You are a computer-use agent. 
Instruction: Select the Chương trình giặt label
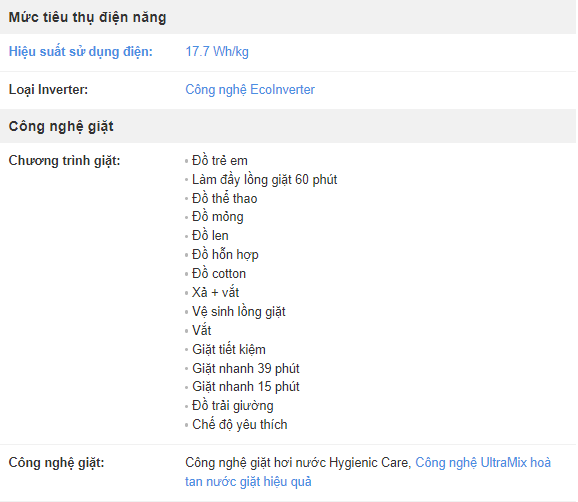coord(65,161)
